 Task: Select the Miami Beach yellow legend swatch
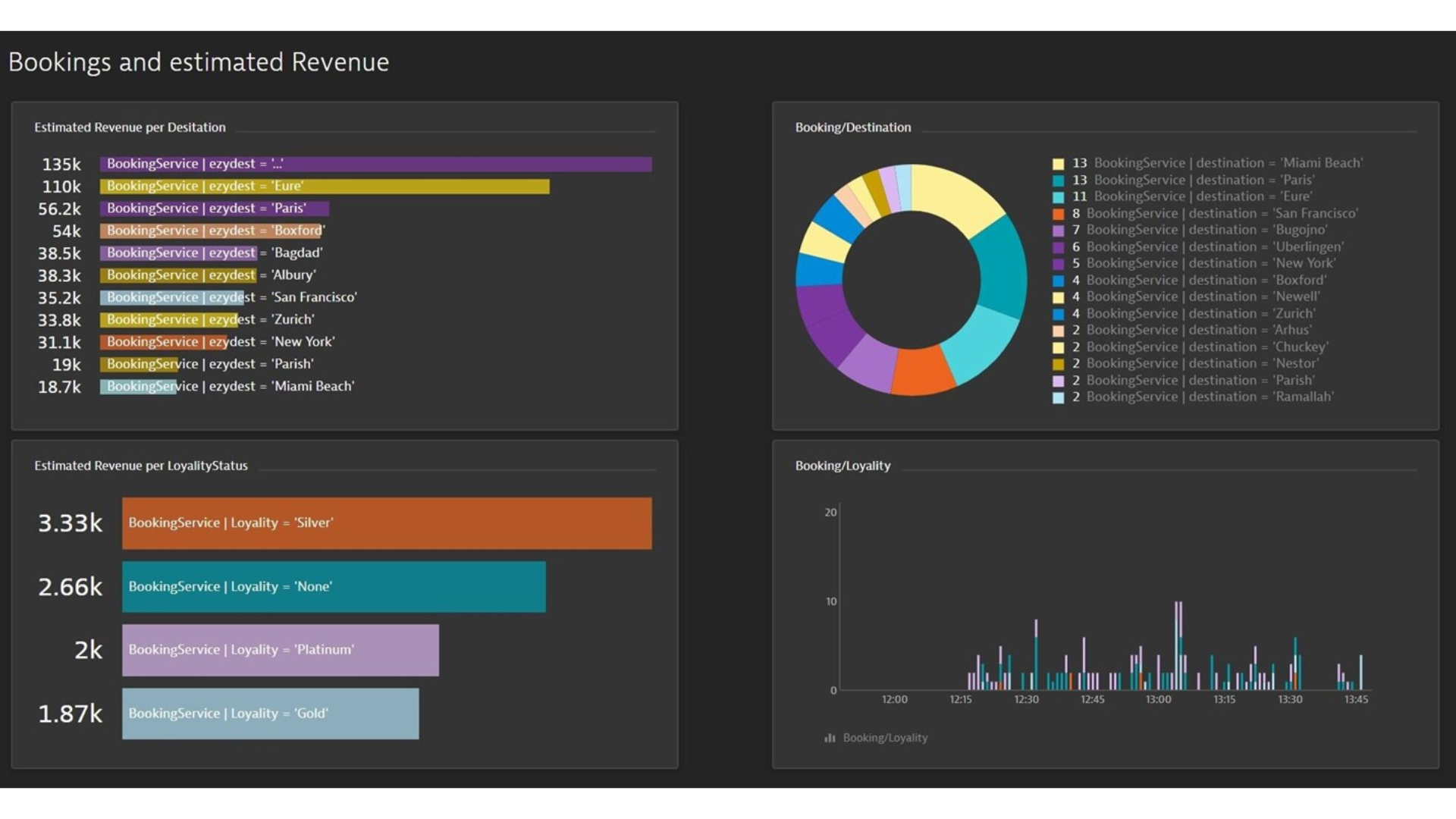1058,164
